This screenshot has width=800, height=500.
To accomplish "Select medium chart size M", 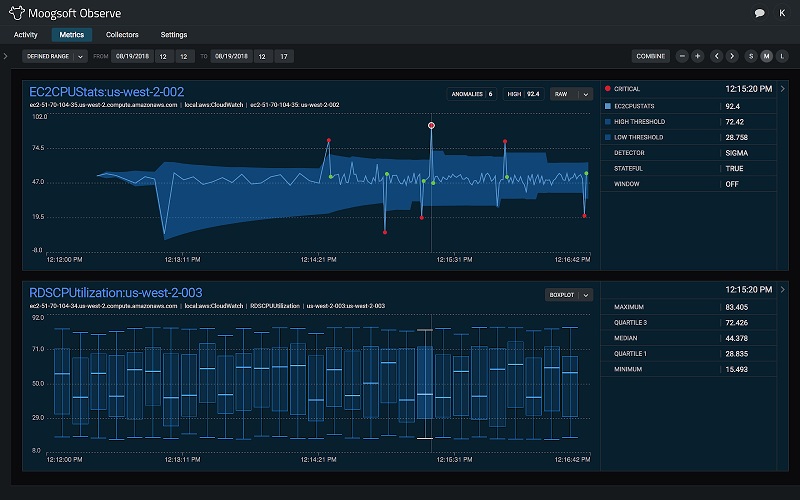I will (767, 56).
